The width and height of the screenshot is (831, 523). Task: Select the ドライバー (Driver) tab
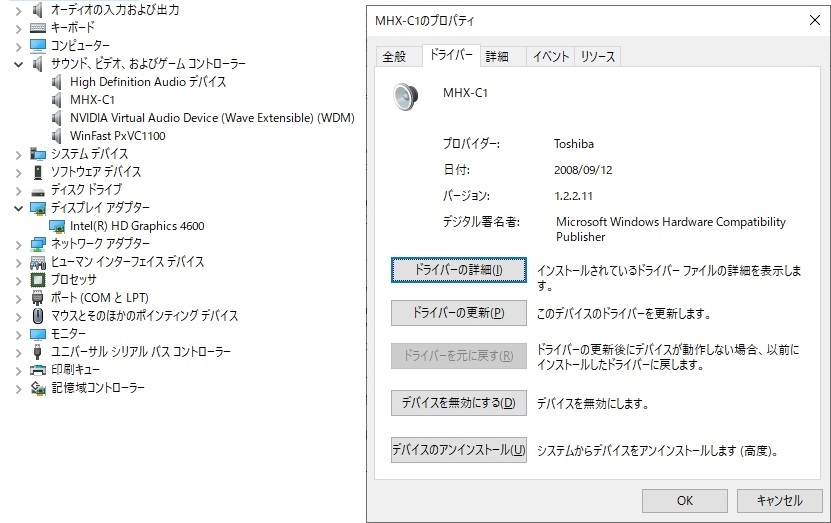451,55
